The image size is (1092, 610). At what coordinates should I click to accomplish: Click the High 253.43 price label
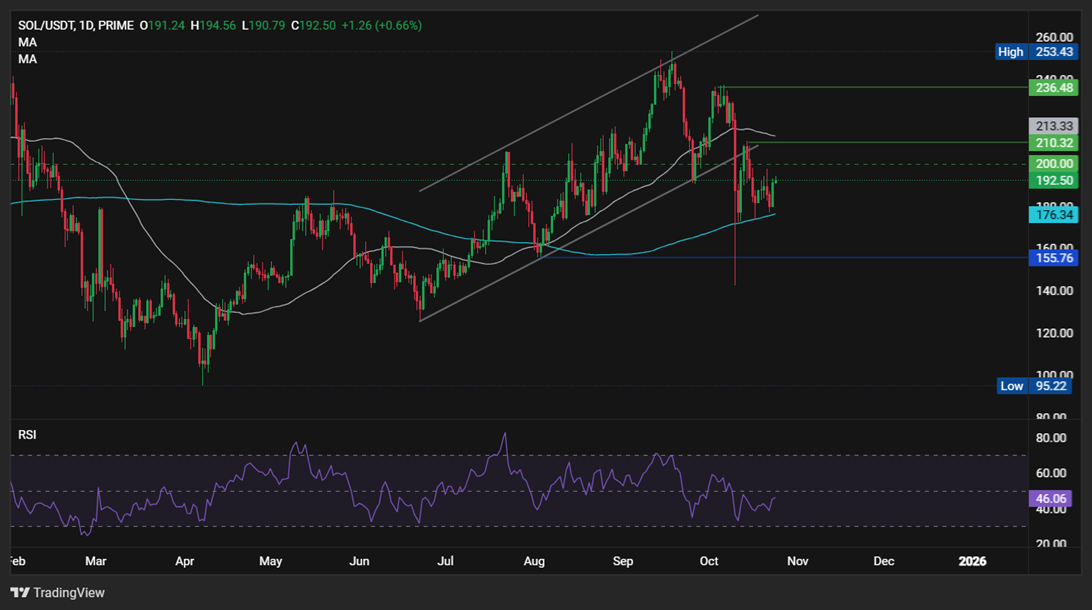(1037, 52)
